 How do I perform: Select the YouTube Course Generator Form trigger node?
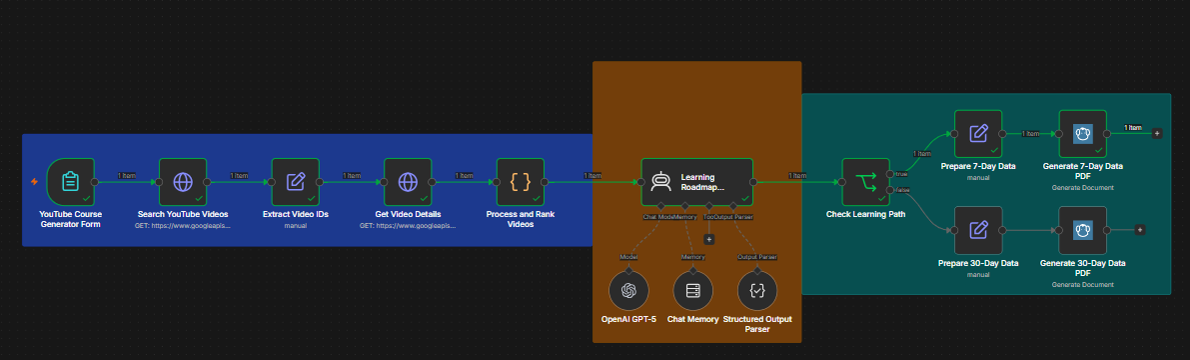[x=71, y=182]
